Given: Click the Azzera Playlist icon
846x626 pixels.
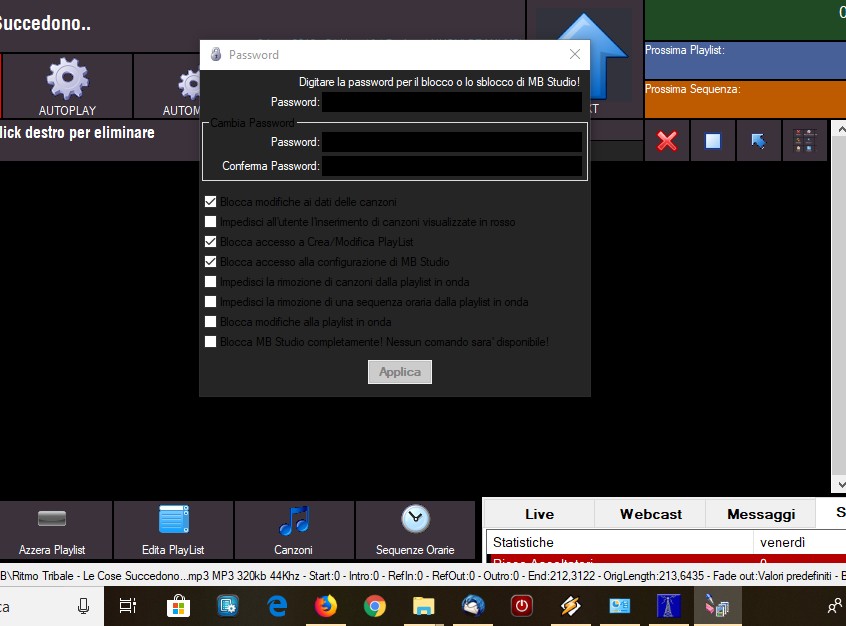Looking at the screenshot, I should tap(52, 520).
